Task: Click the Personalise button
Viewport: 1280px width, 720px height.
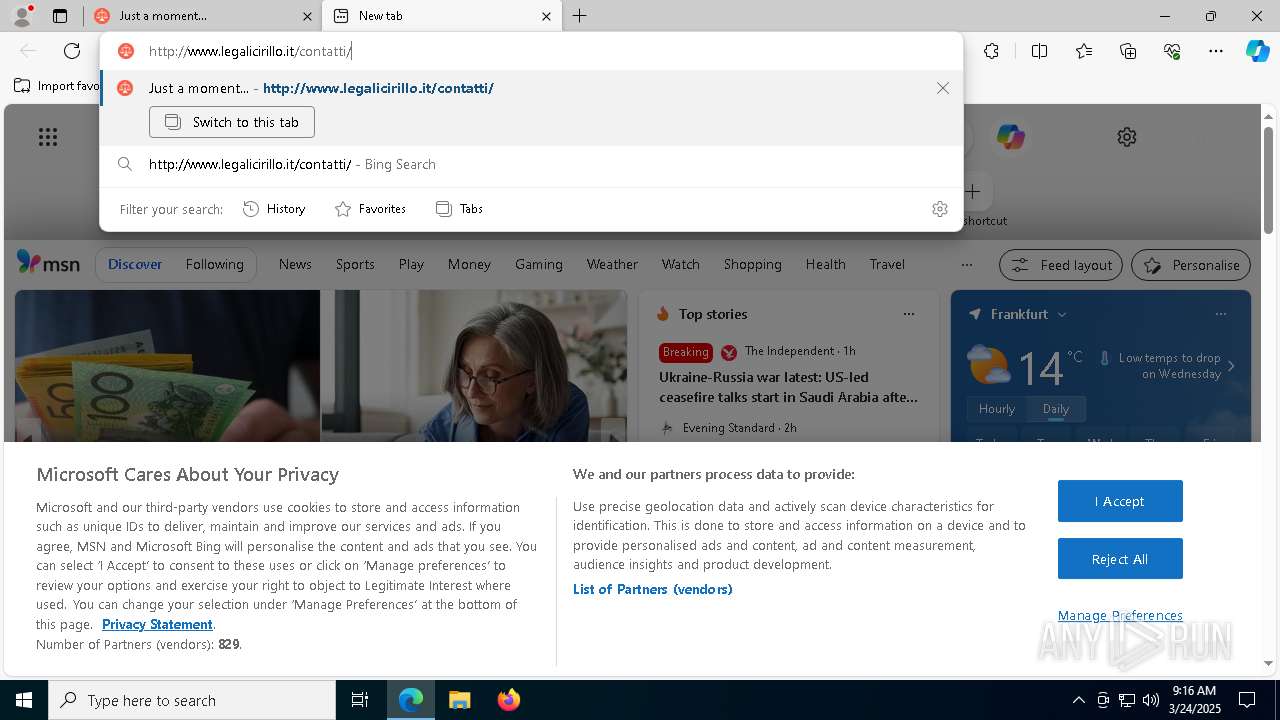Action: tap(1191, 265)
